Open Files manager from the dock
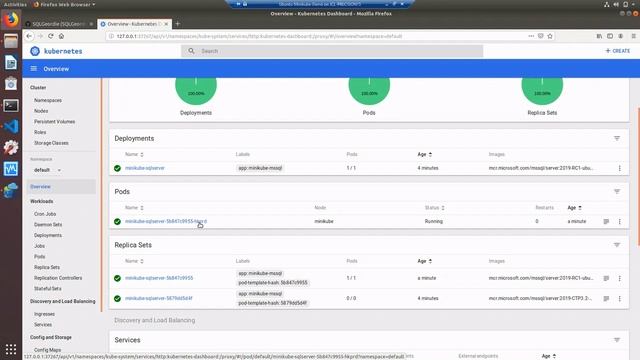This screenshot has width=640, height=360. point(11,41)
